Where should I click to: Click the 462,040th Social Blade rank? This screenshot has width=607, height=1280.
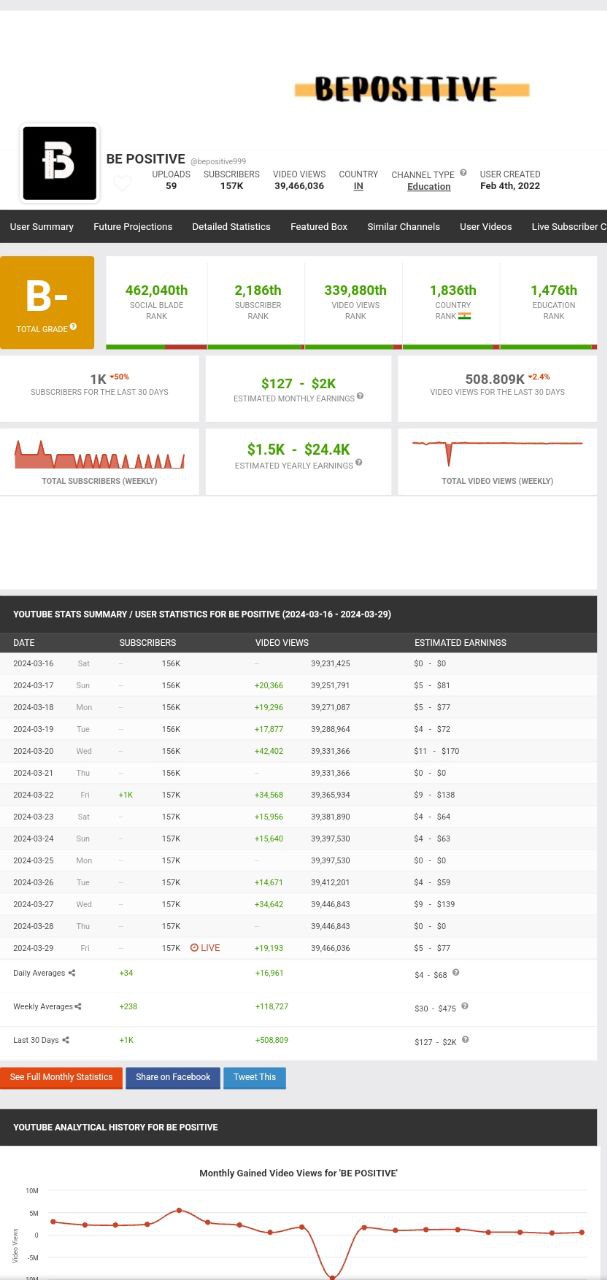[156, 290]
